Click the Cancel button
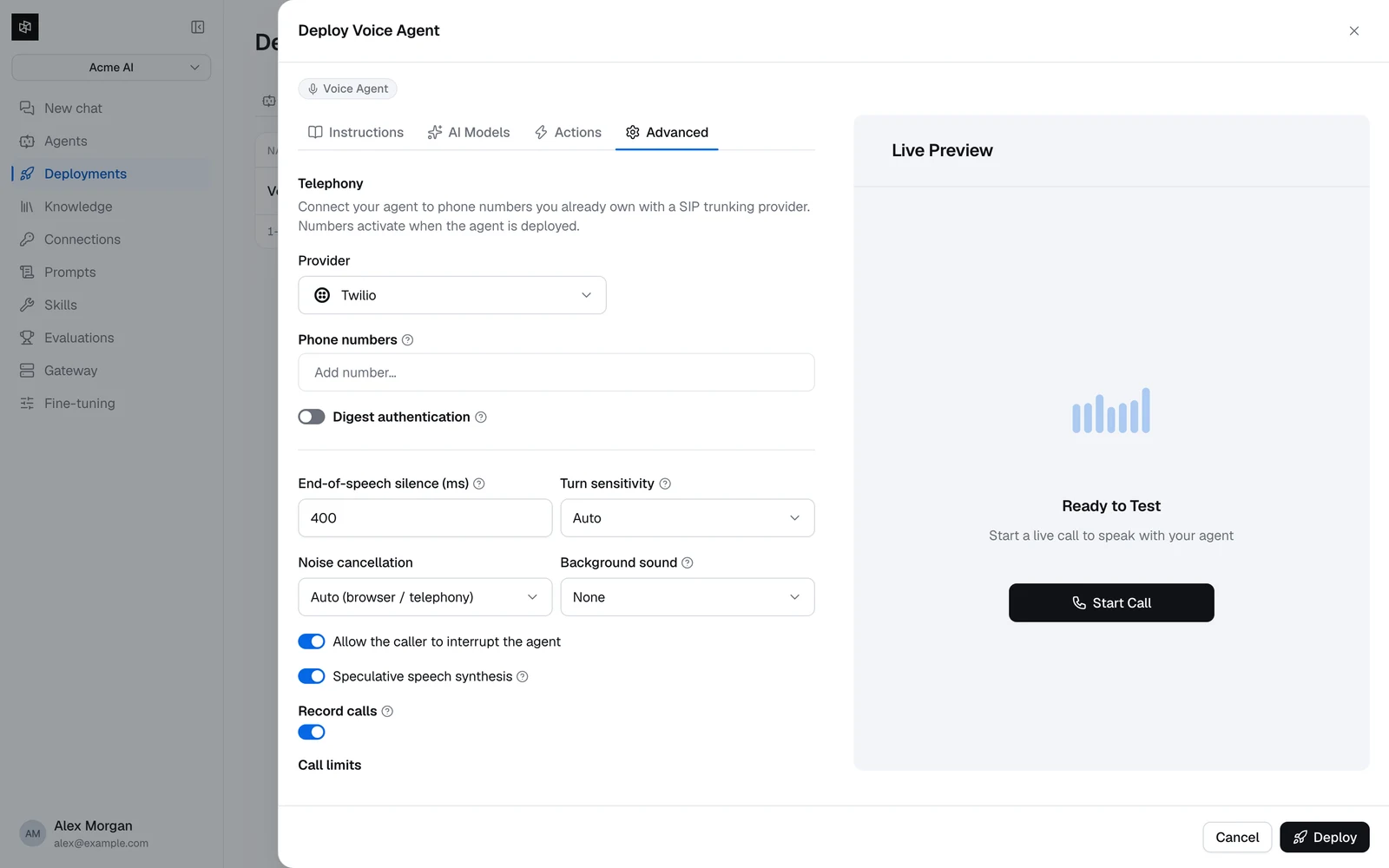The height and width of the screenshot is (868, 1389). coord(1237,838)
